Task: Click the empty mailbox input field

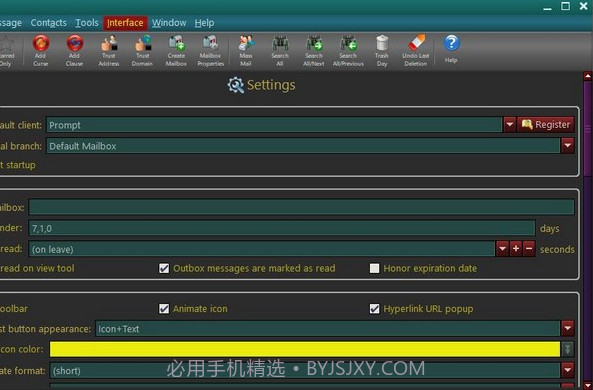Action: coord(301,207)
